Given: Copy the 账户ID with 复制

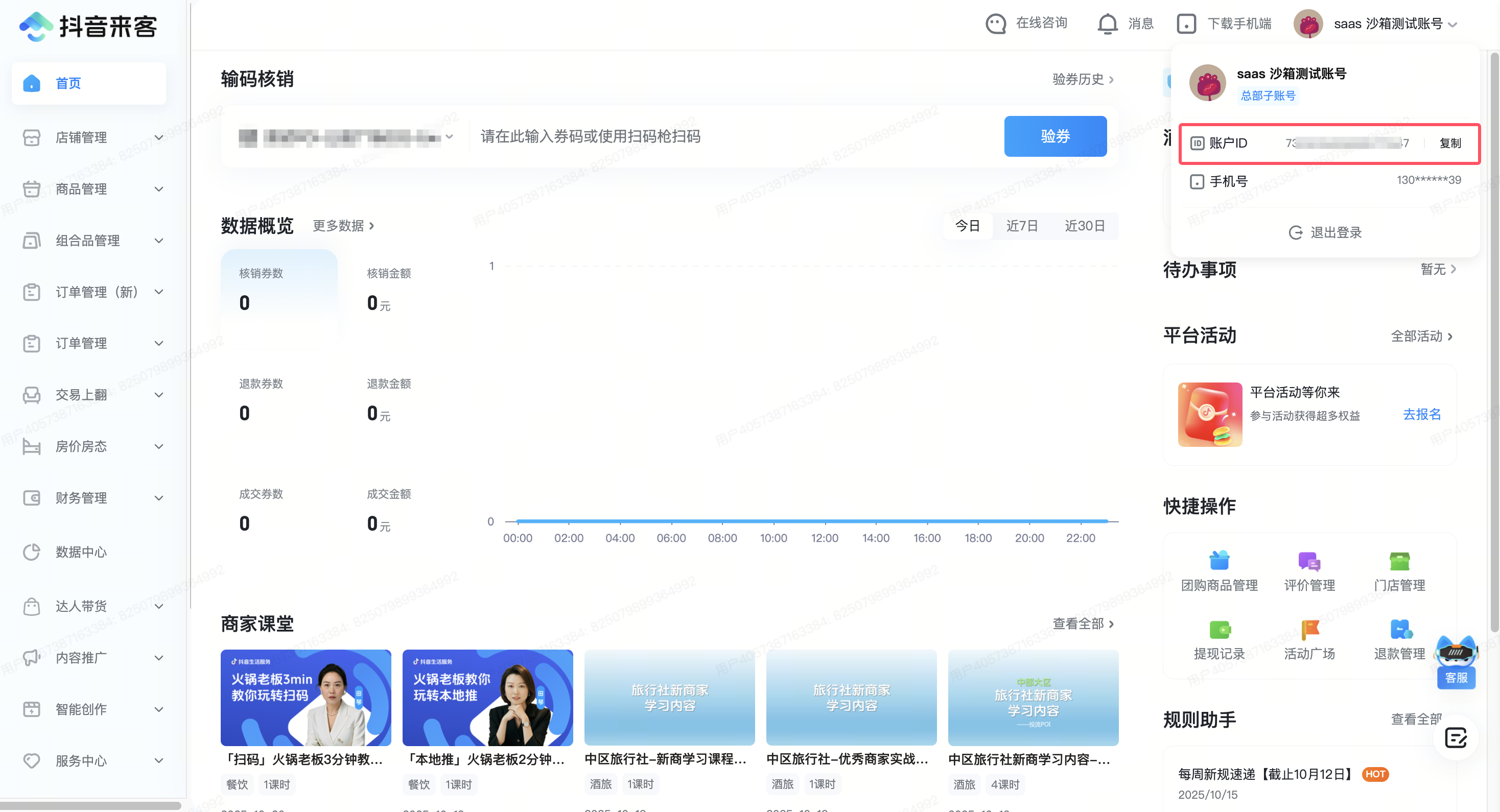Looking at the screenshot, I should [x=1449, y=143].
